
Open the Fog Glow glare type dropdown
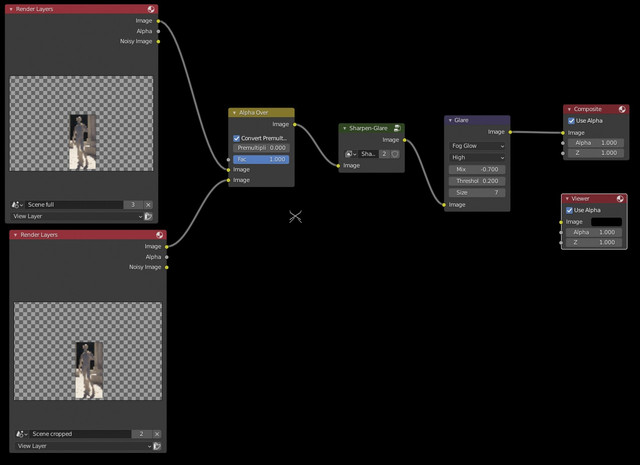tap(477, 146)
